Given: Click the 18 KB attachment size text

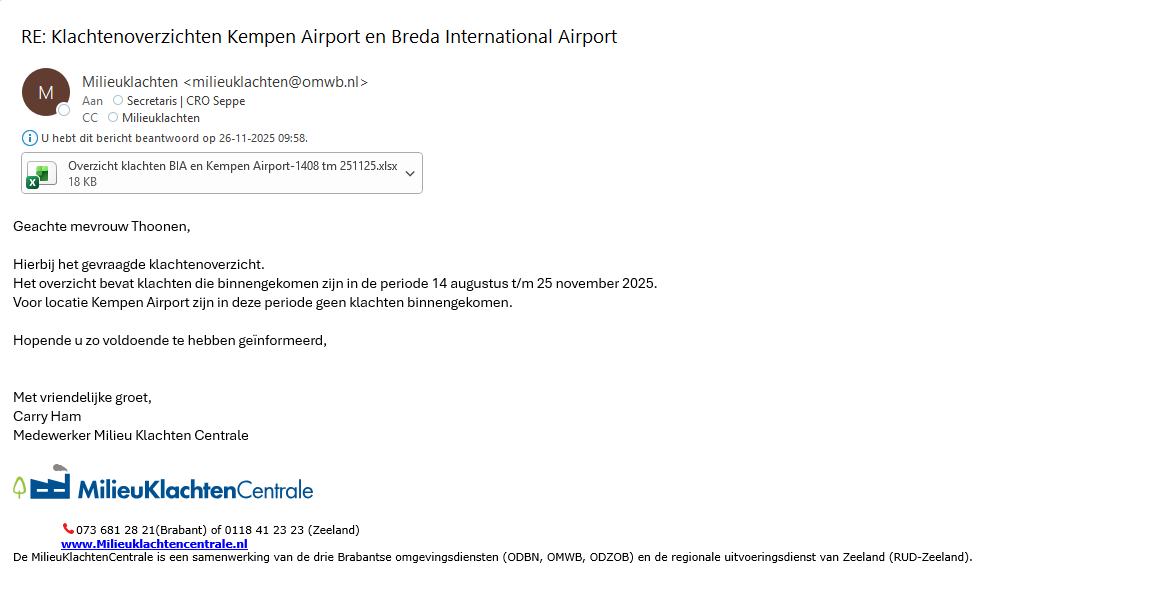Looking at the screenshot, I should [x=82, y=182].
